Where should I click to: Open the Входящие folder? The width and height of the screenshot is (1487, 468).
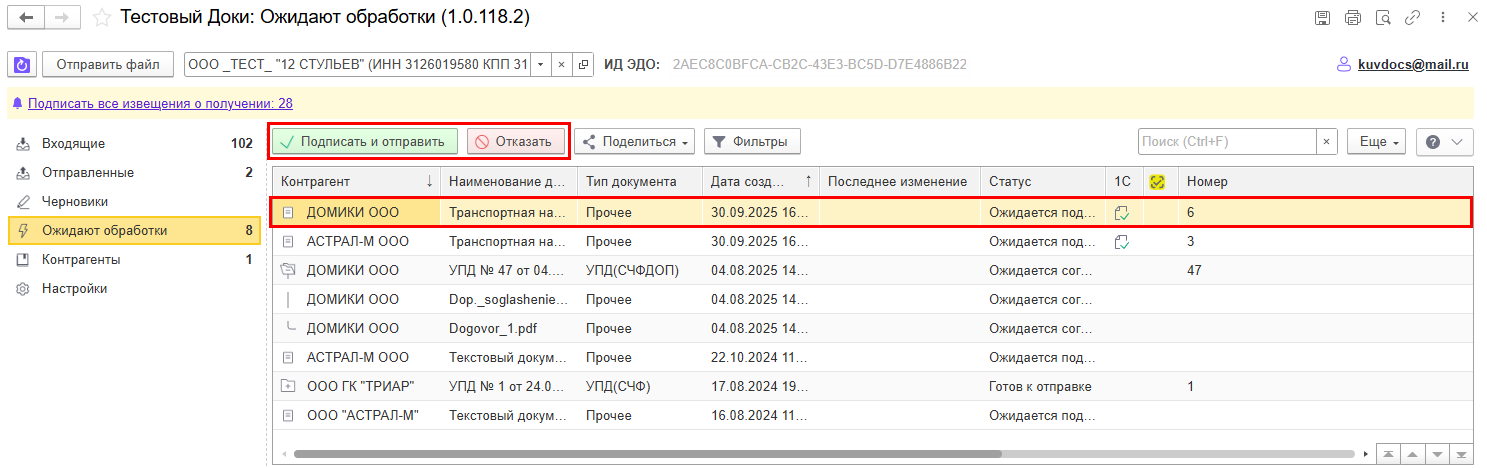click(73, 144)
